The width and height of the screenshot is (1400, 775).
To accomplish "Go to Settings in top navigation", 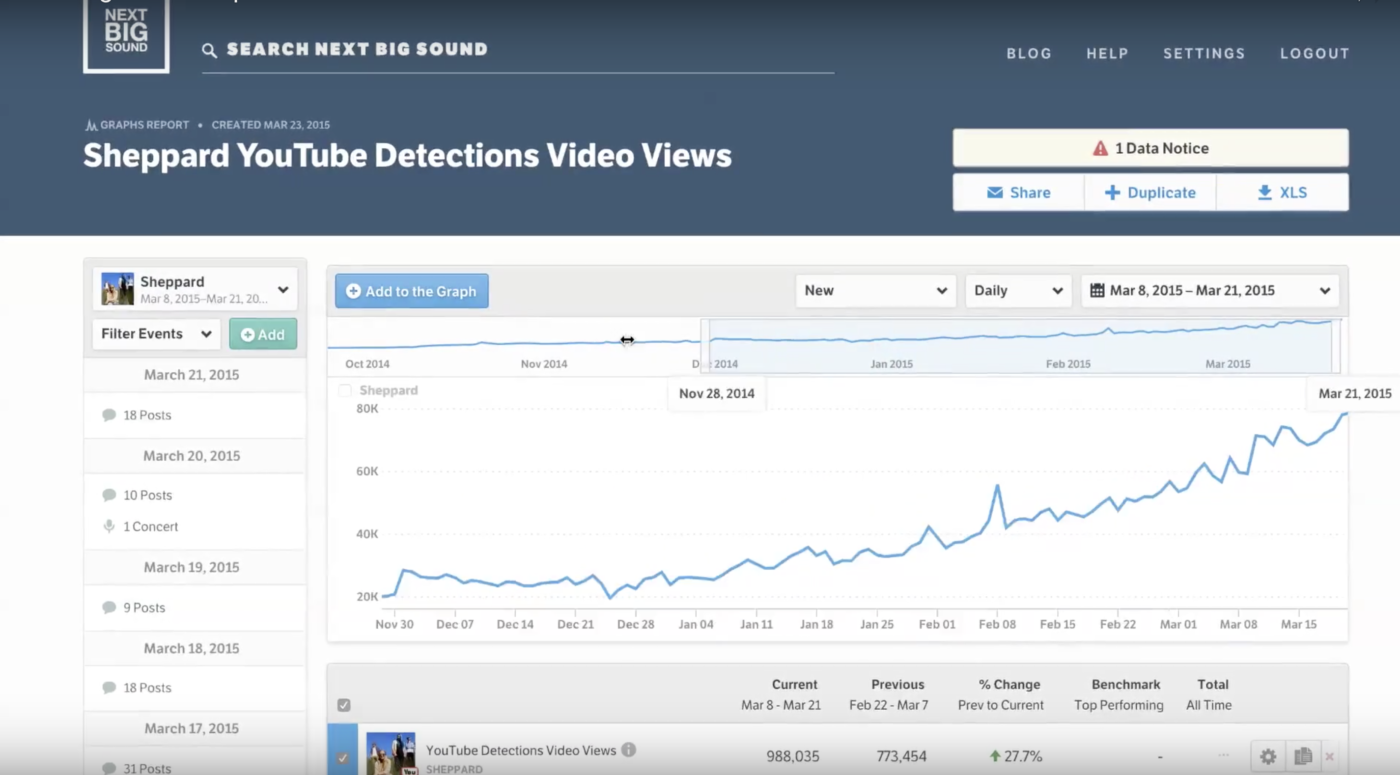I will click(x=1204, y=54).
